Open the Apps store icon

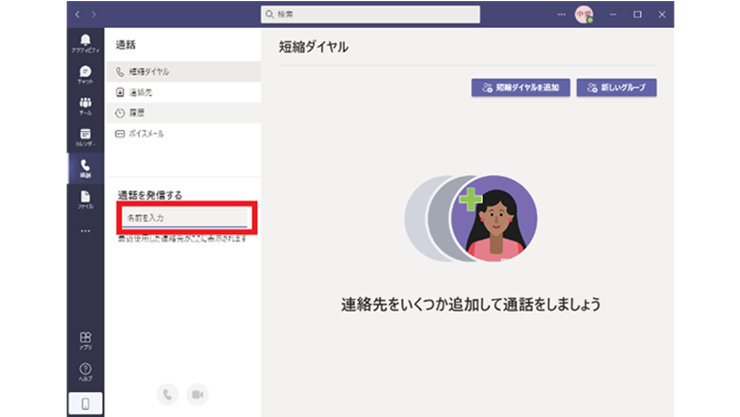tap(85, 341)
